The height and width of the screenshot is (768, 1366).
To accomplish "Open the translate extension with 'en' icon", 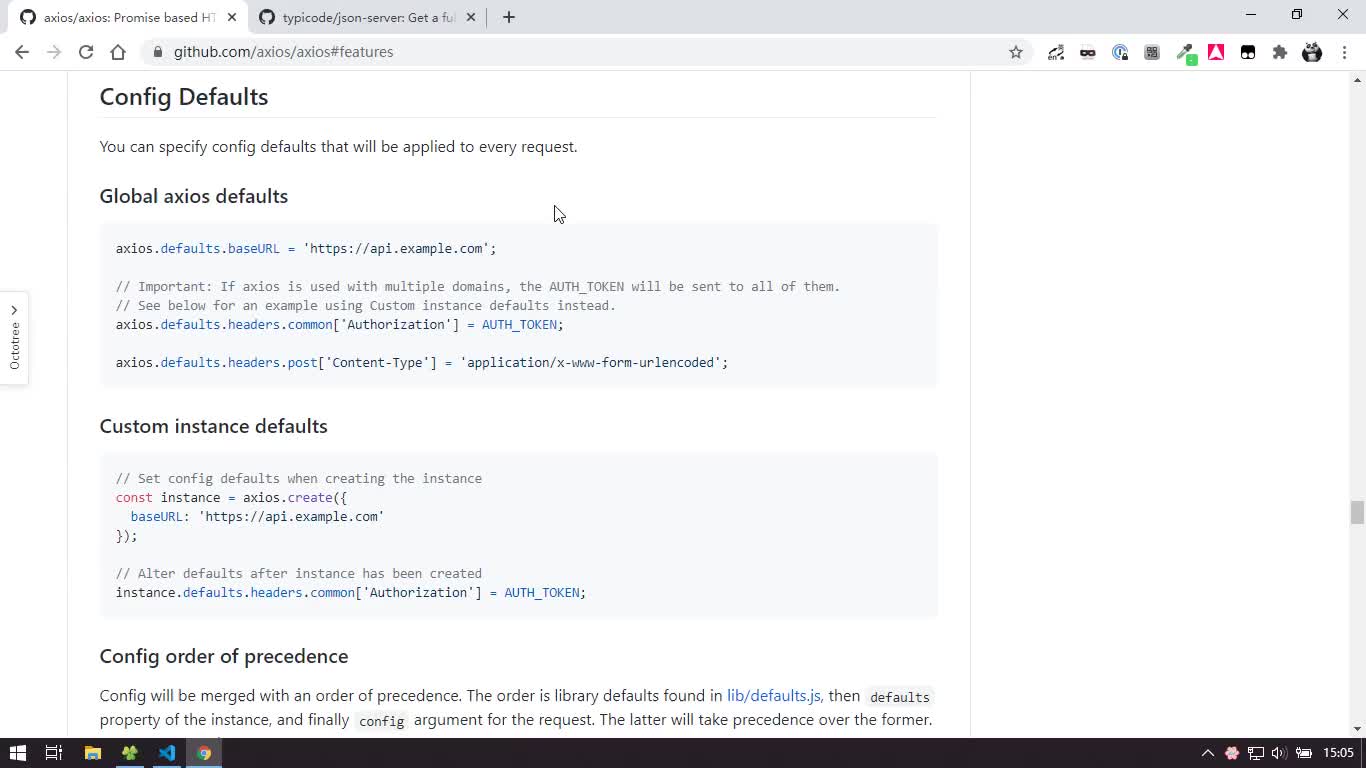I will 1056,52.
